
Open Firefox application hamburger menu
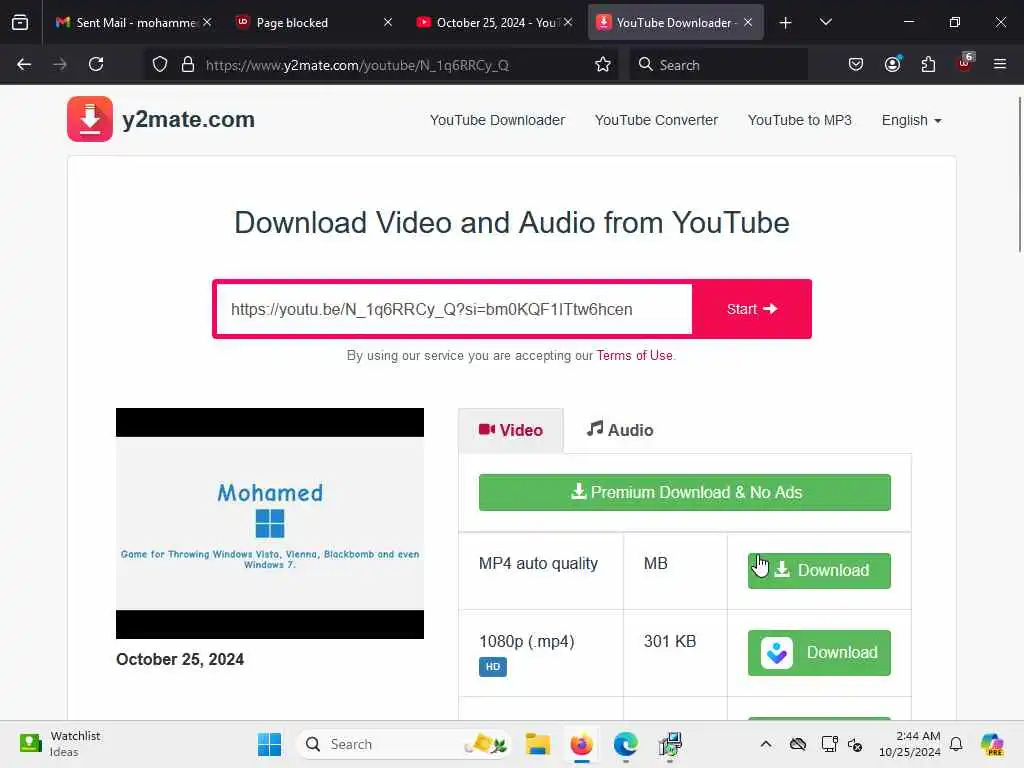click(1000, 64)
